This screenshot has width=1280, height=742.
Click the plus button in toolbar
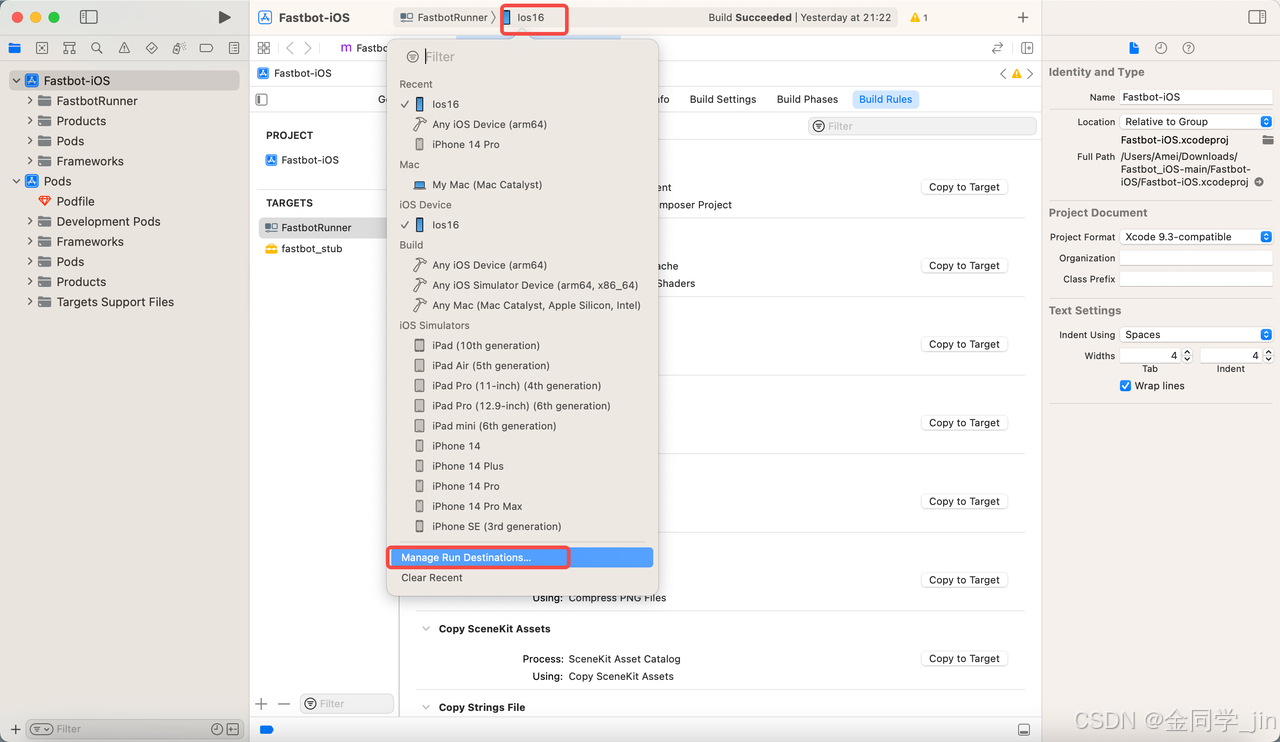tap(1022, 17)
